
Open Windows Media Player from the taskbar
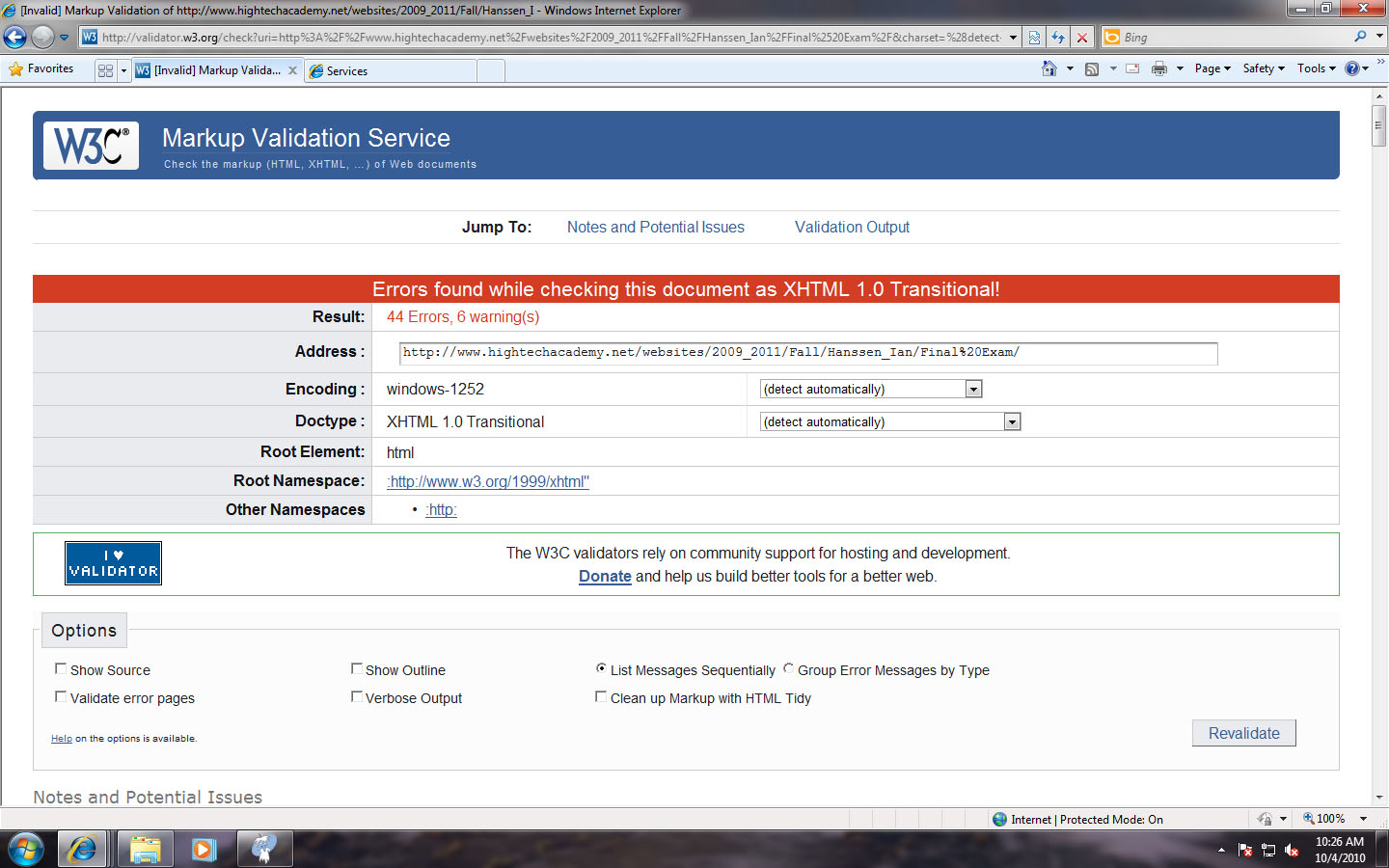point(204,850)
